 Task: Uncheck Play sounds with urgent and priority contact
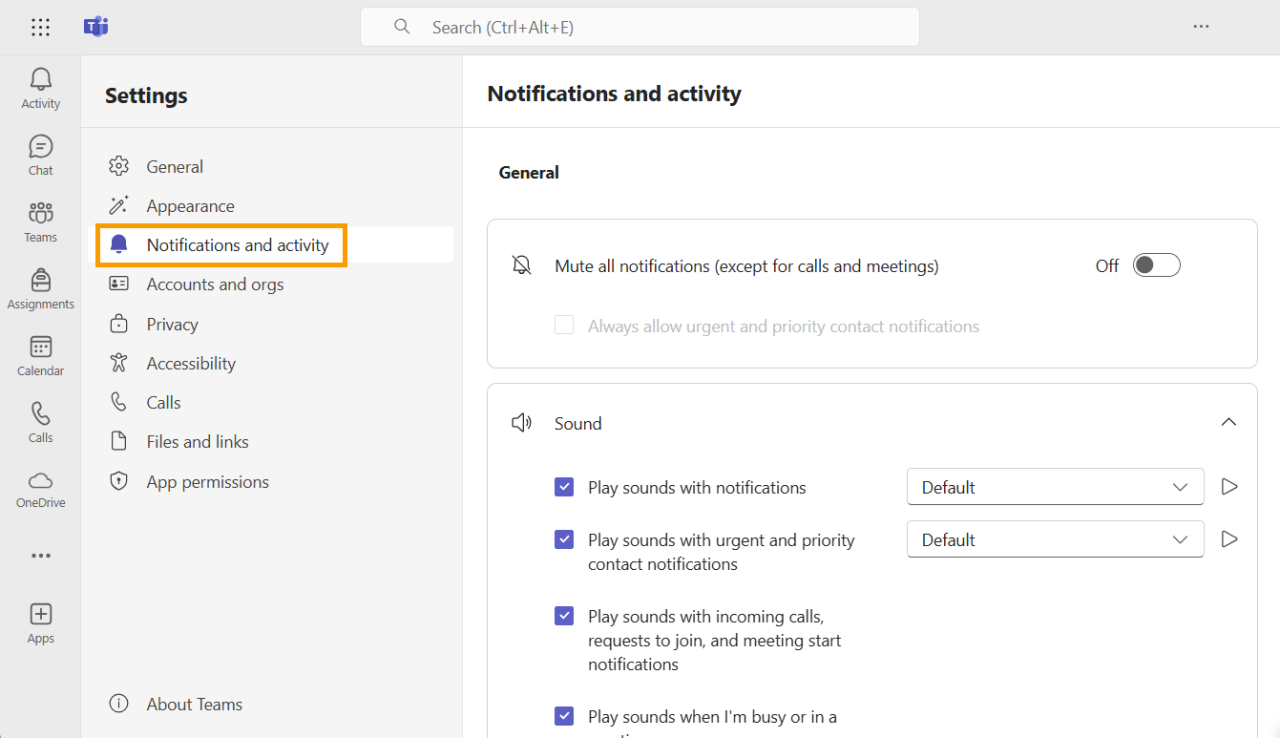click(564, 539)
